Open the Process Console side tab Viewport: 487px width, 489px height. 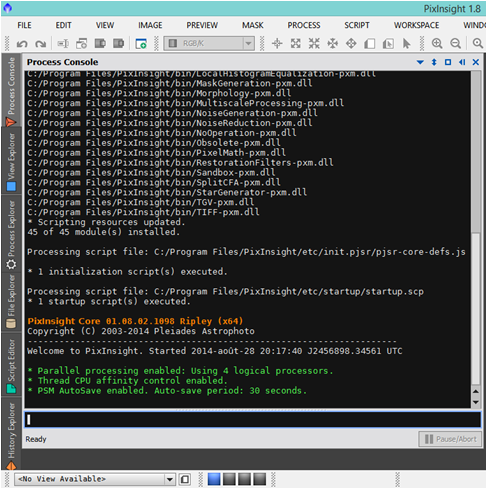click(11, 91)
